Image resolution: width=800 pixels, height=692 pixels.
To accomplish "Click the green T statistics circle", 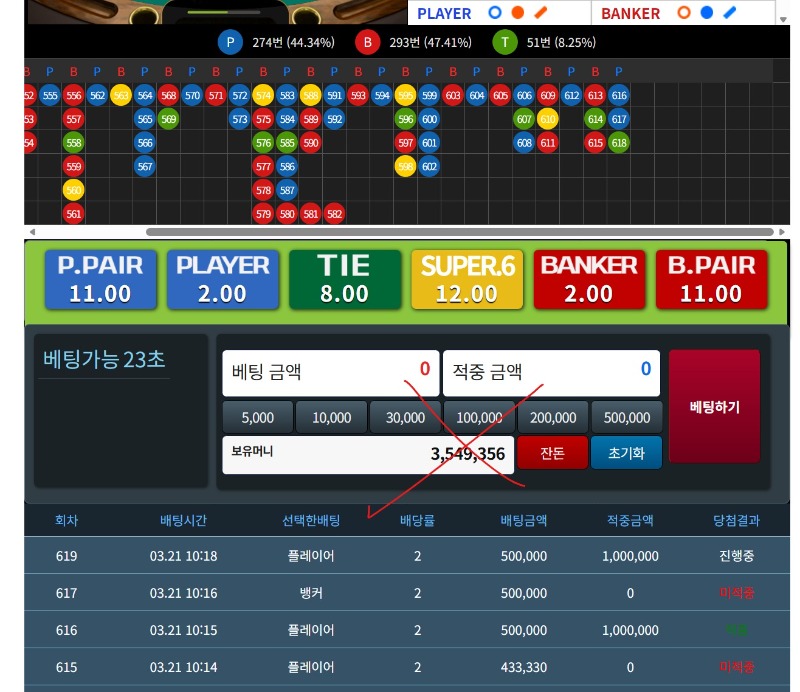I will point(505,43).
